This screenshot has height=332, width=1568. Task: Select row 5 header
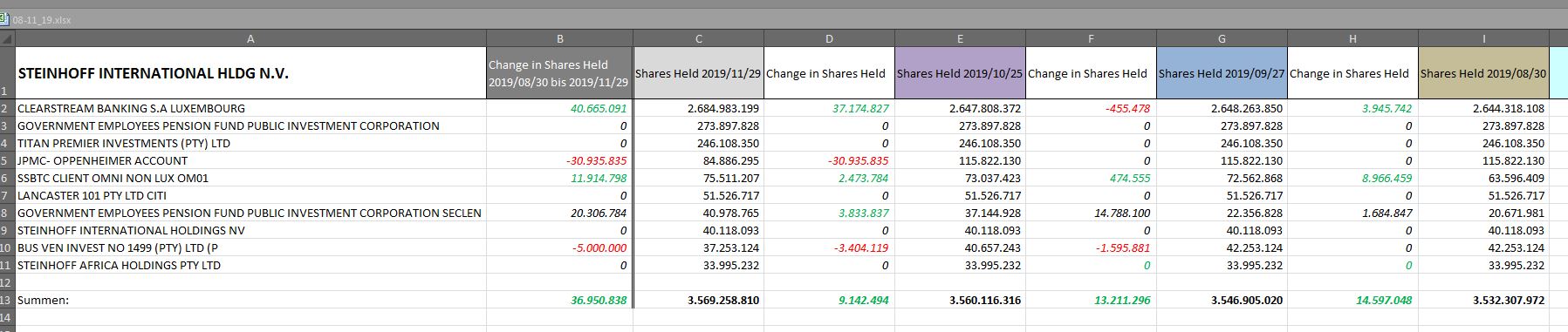coord(7,160)
